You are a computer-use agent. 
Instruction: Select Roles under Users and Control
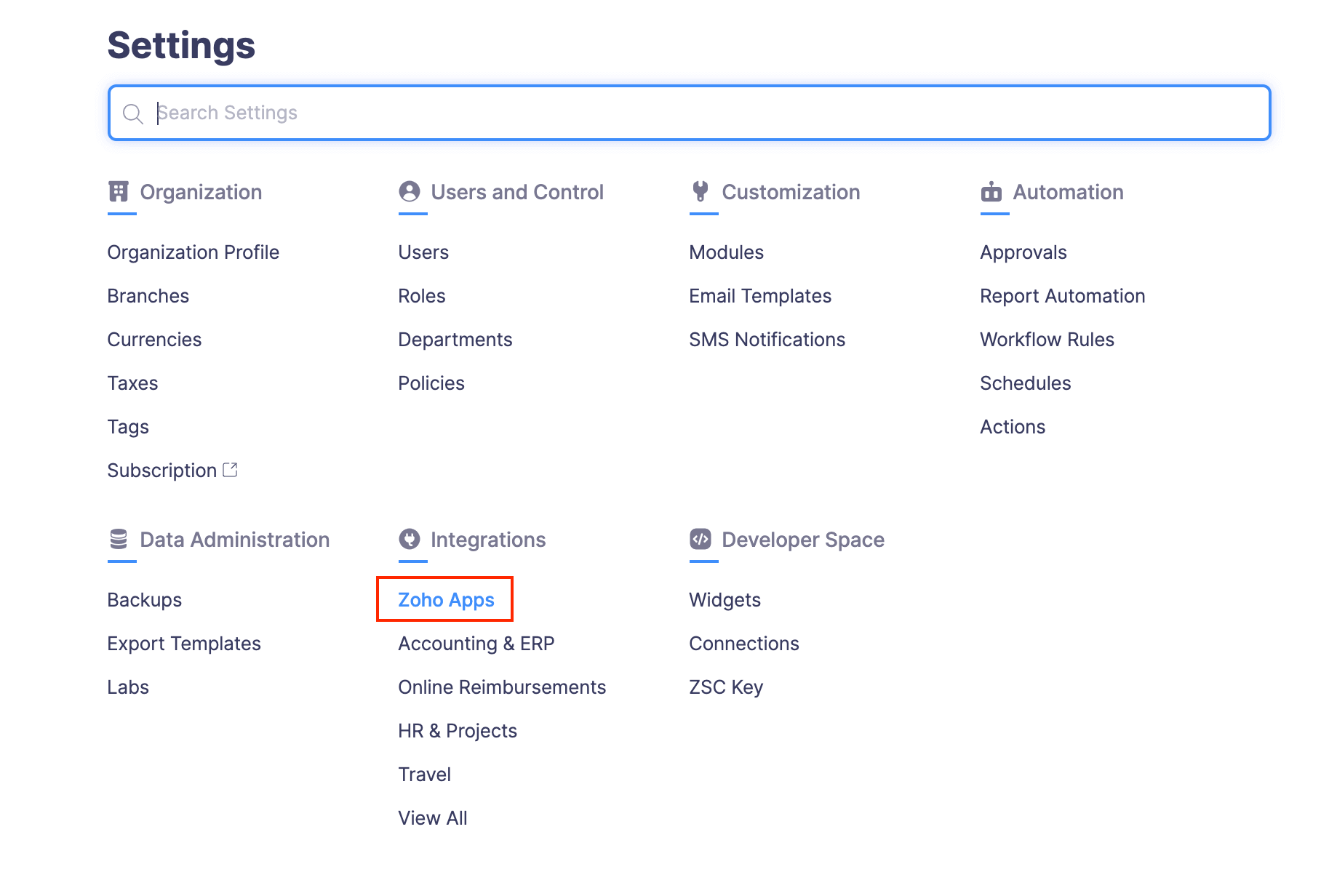421,296
